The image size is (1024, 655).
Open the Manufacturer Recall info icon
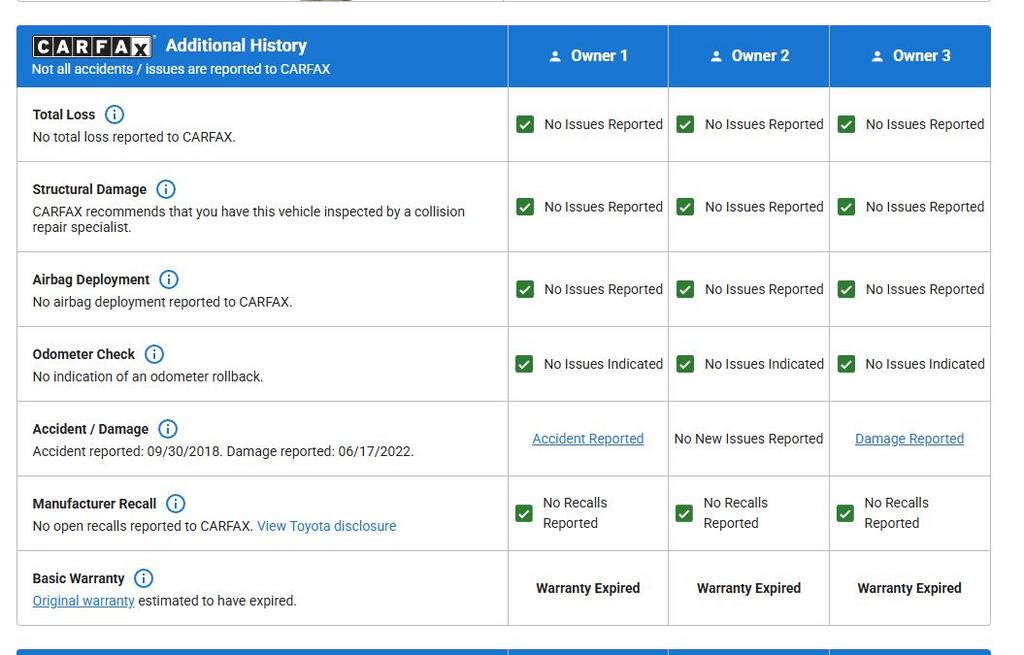(x=176, y=504)
